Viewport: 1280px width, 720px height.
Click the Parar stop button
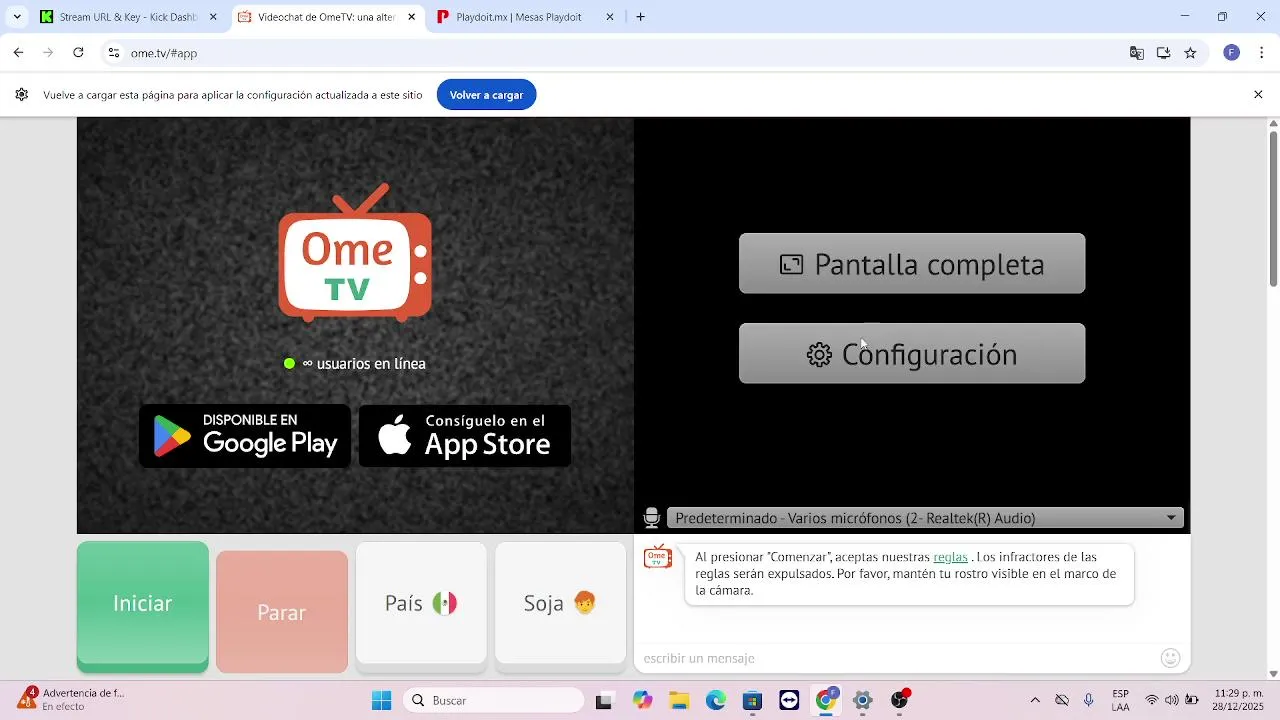282,612
